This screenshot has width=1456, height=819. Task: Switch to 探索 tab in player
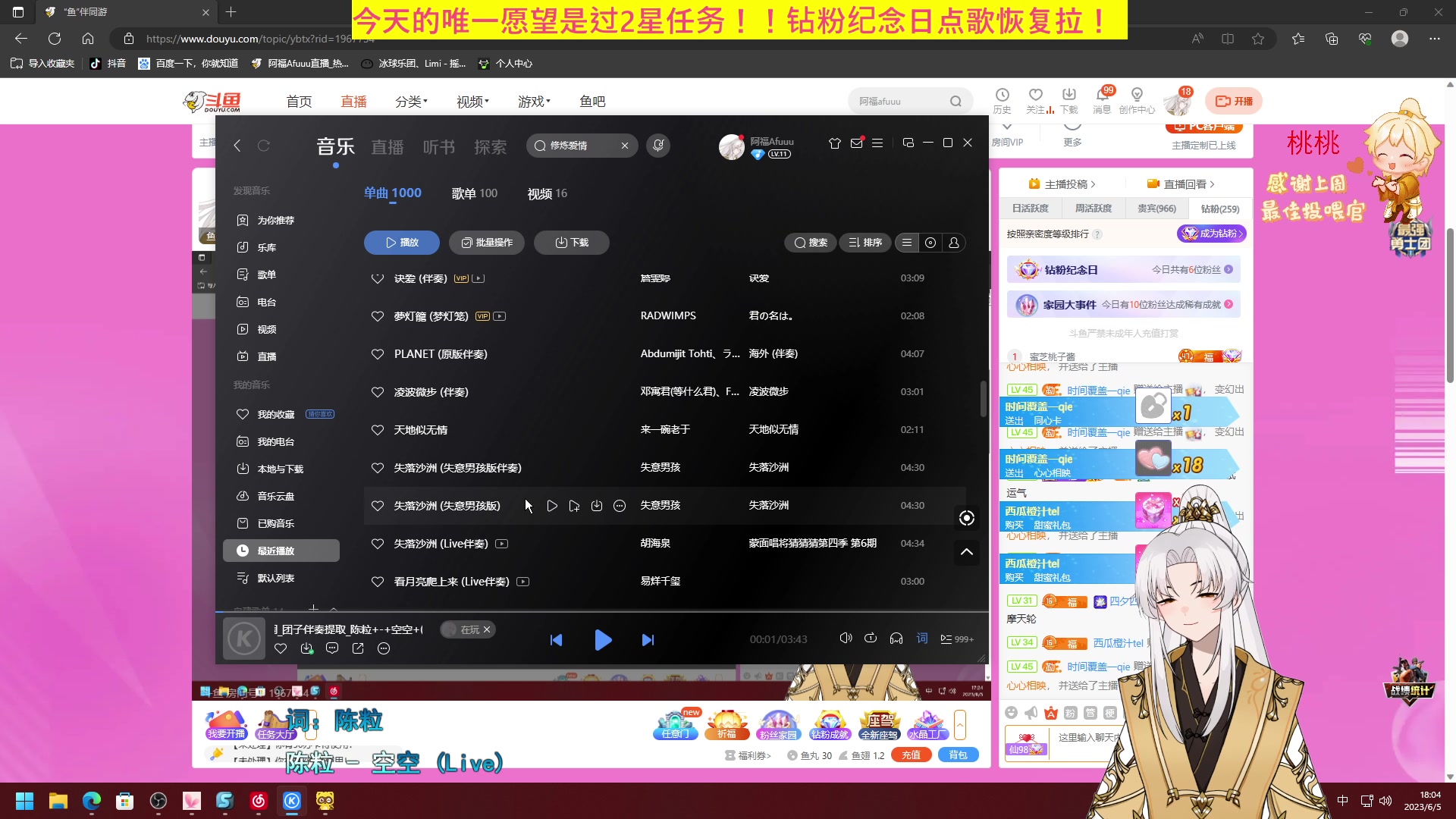pyautogui.click(x=491, y=147)
